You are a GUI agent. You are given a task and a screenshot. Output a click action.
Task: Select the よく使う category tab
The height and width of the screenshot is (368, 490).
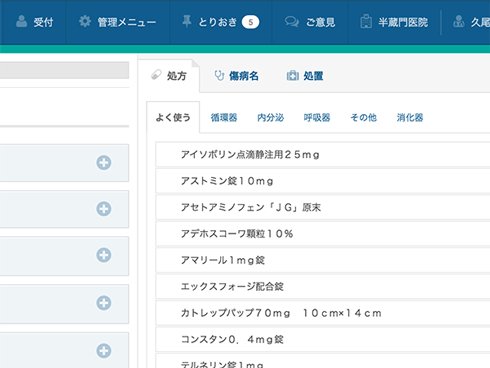[x=173, y=117]
